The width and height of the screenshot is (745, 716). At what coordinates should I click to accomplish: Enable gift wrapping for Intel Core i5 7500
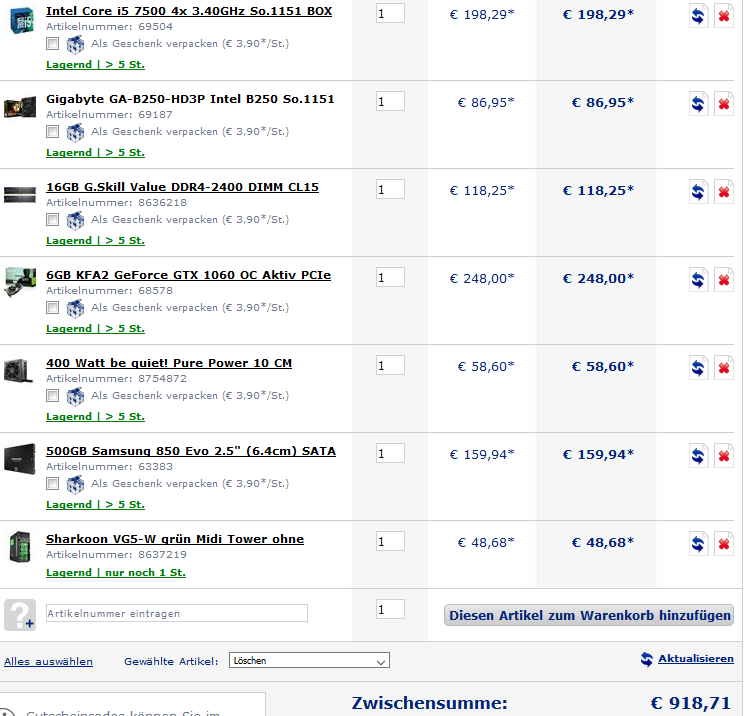53,44
